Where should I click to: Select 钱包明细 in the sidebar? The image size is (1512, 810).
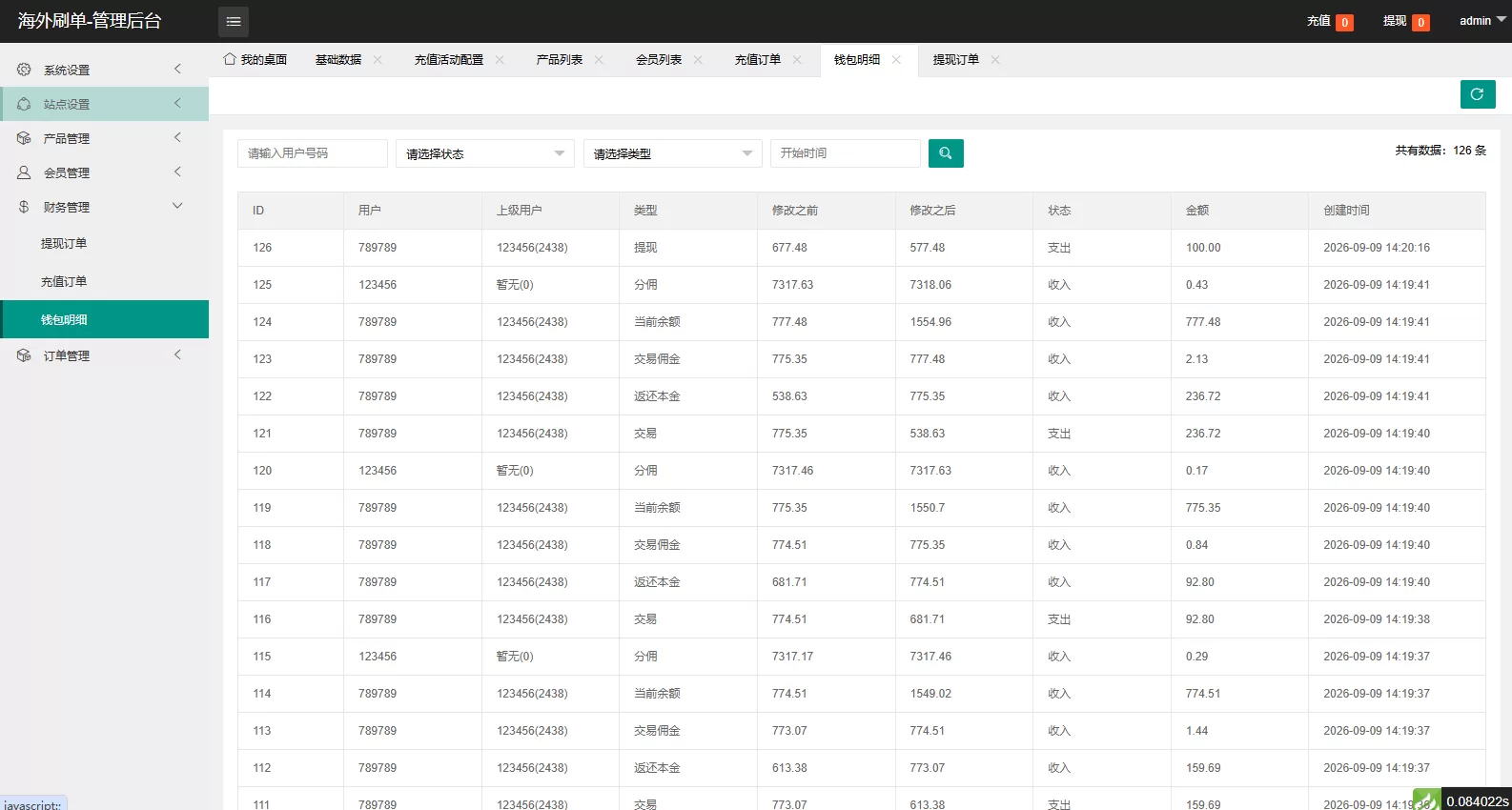[x=105, y=319]
